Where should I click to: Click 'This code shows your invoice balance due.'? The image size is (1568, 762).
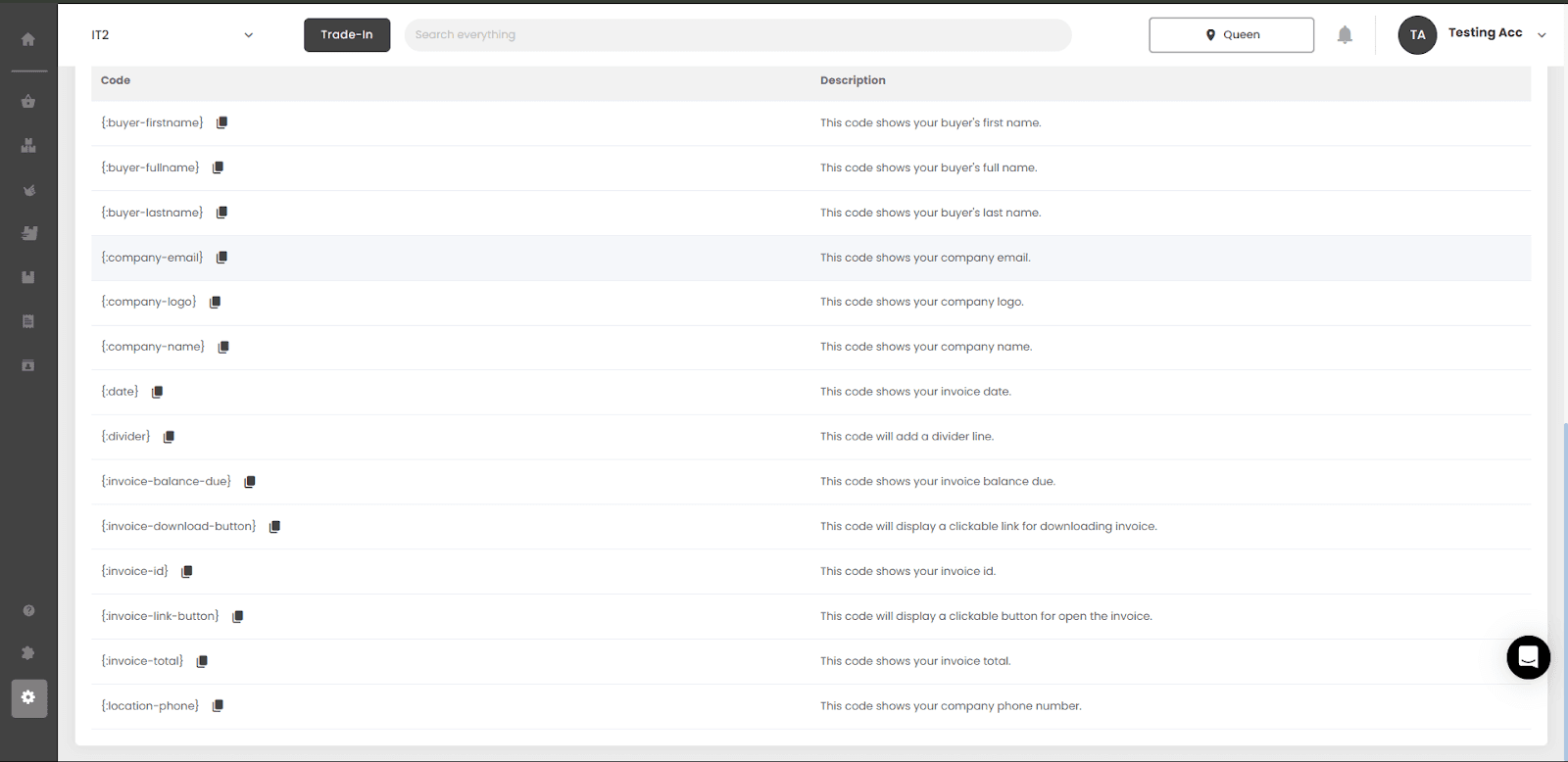click(938, 482)
